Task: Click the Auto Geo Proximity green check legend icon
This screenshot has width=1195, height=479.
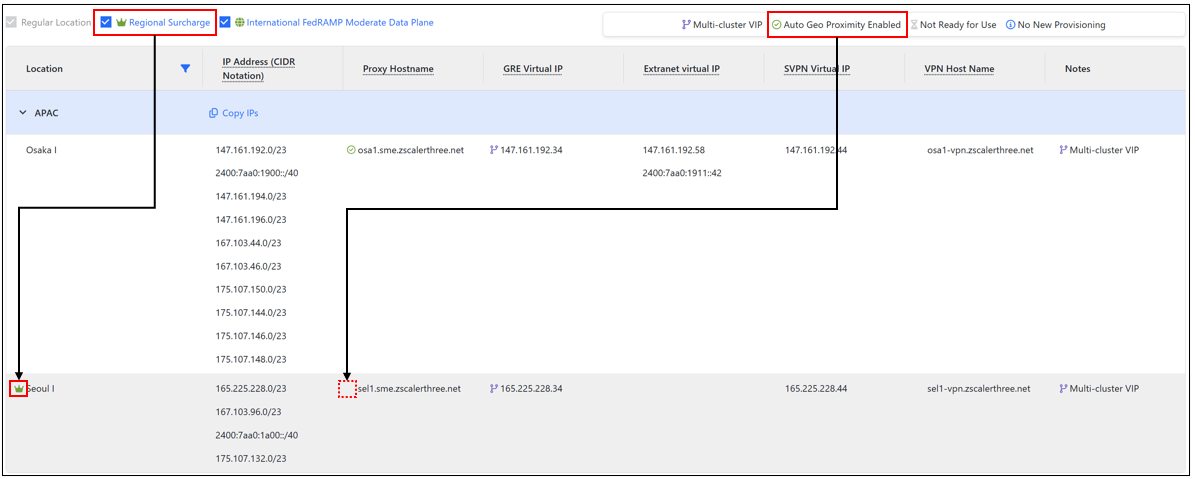Action: 777,25
